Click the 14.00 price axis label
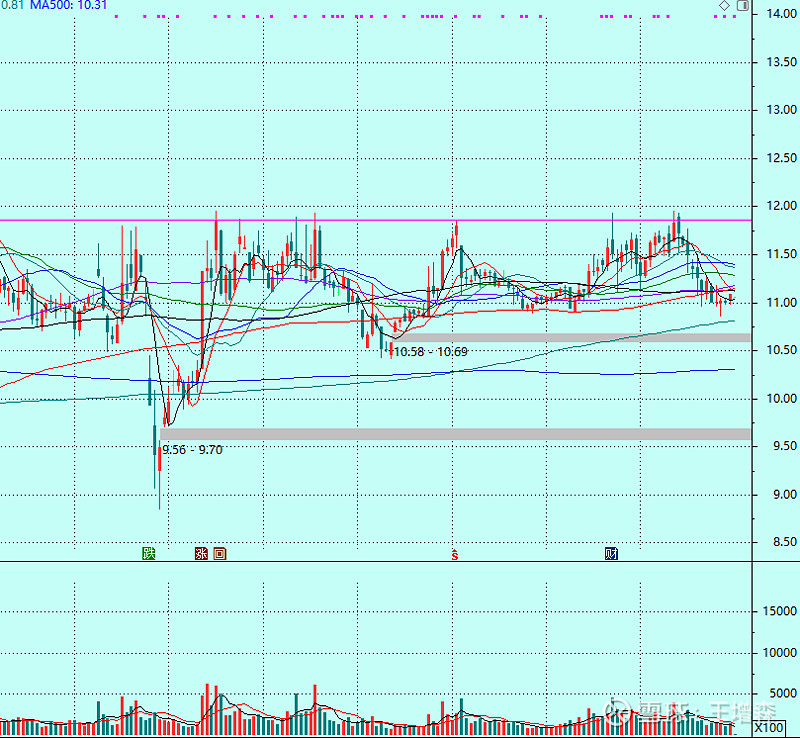 781,14
